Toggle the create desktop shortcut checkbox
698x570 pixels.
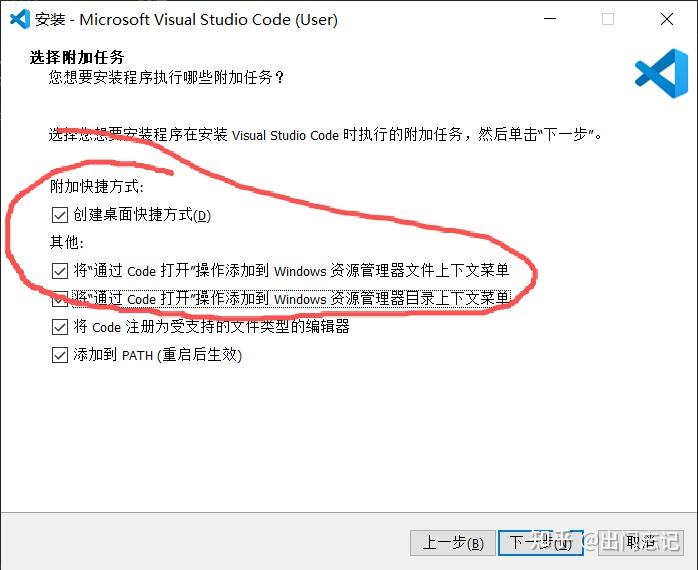tap(60, 215)
